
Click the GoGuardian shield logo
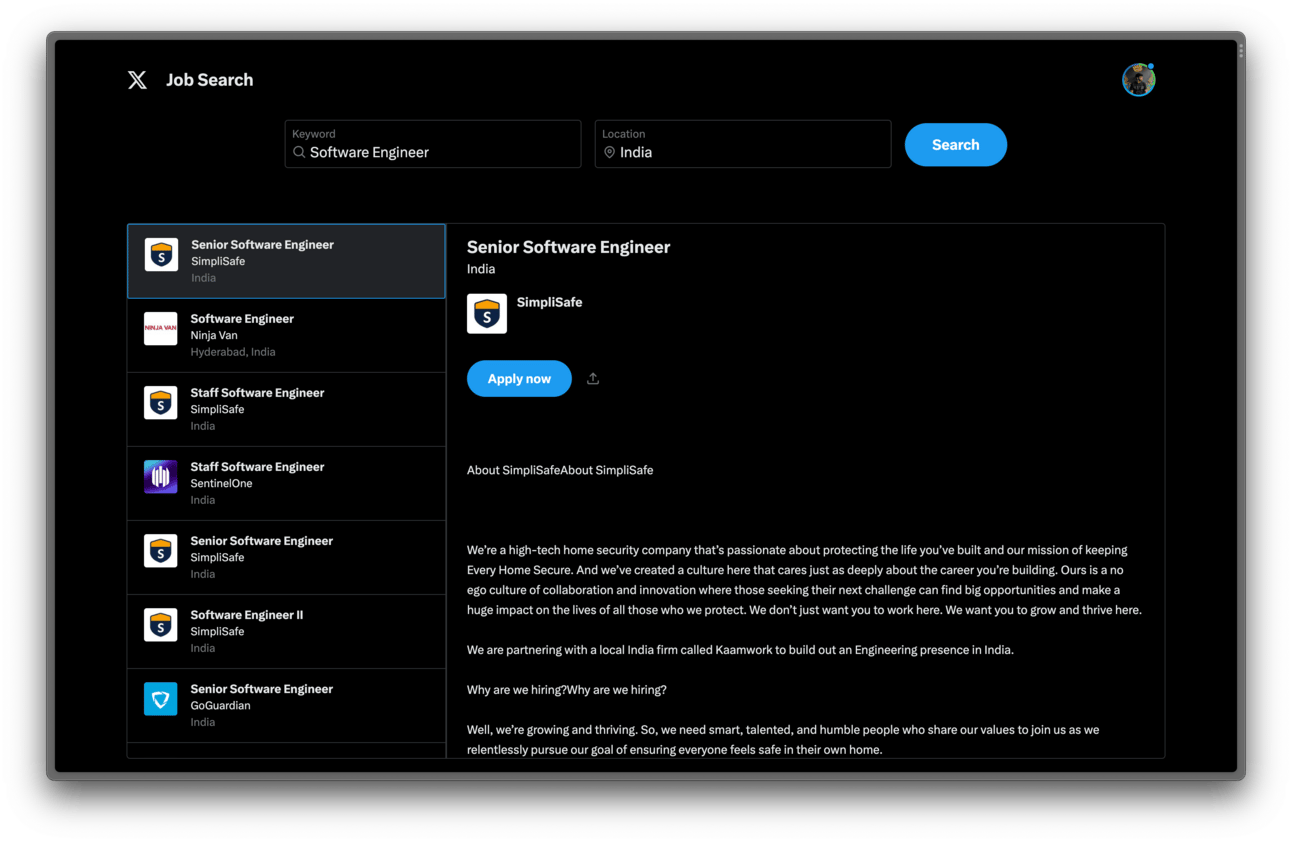pyautogui.click(x=161, y=699)
